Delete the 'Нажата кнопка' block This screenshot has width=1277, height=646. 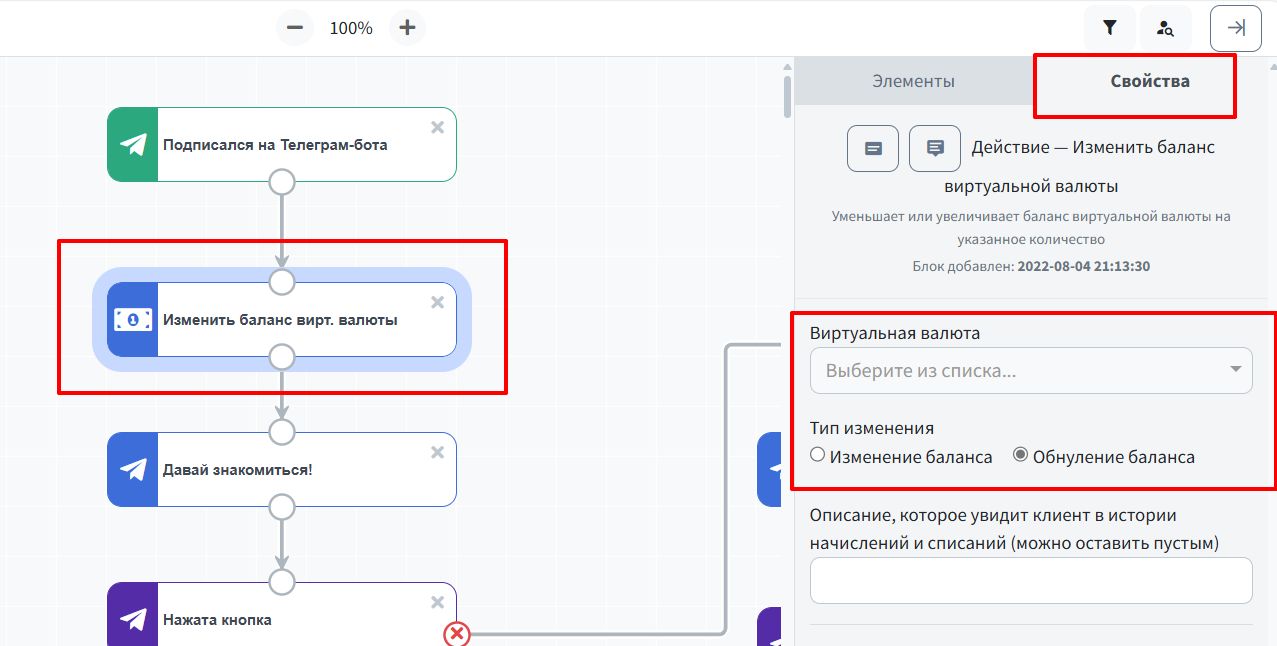tap(437, 602)
